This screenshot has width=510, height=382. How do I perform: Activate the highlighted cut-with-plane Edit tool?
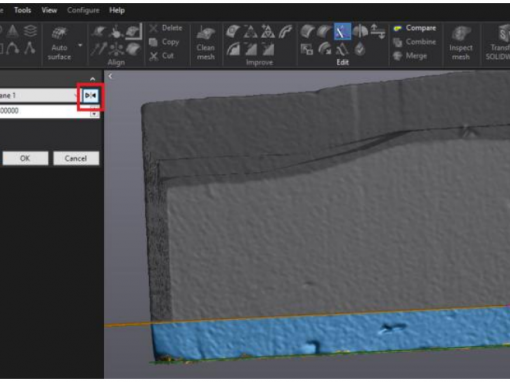coord(342,32)
